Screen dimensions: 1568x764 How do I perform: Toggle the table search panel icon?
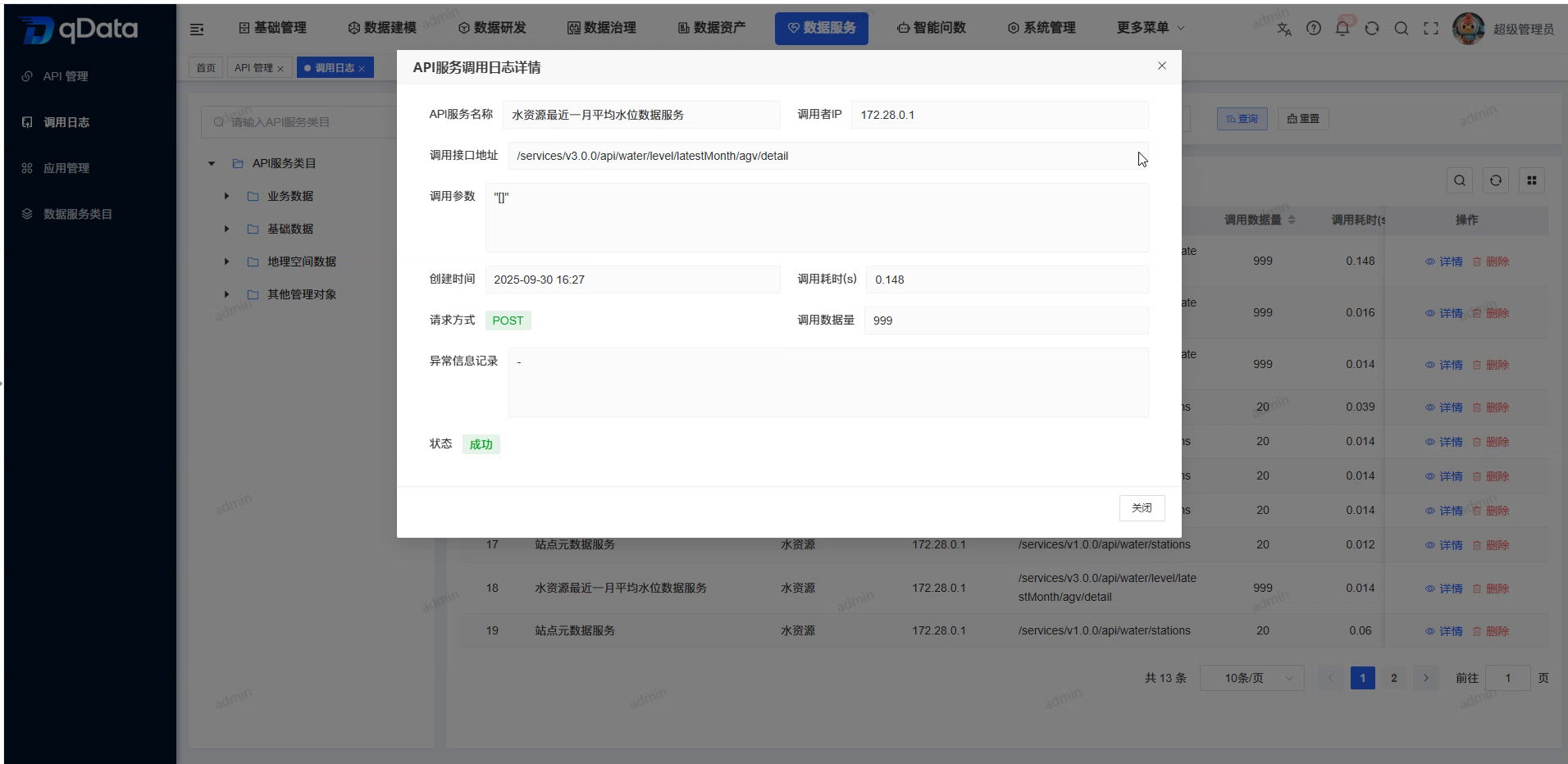point(1460,181)
